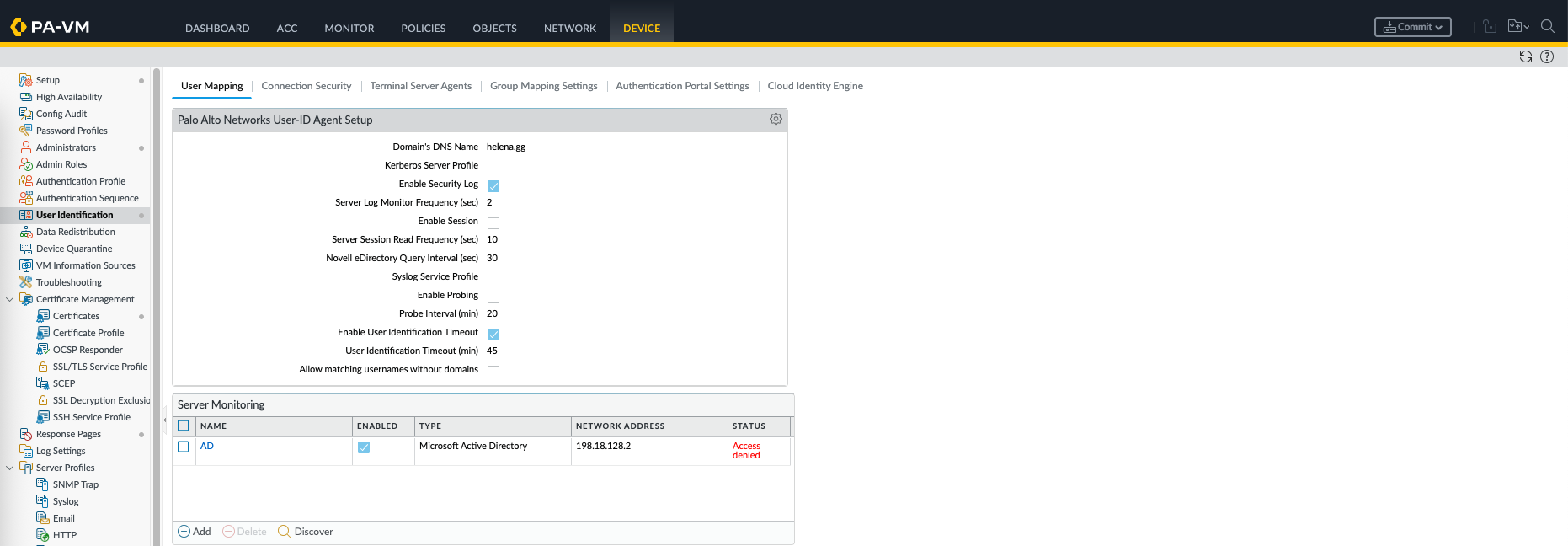Collapse the Server Profiles tree node
This screenshot has height=546, width=1568.
pyautogui.click(x=10, y=468)
